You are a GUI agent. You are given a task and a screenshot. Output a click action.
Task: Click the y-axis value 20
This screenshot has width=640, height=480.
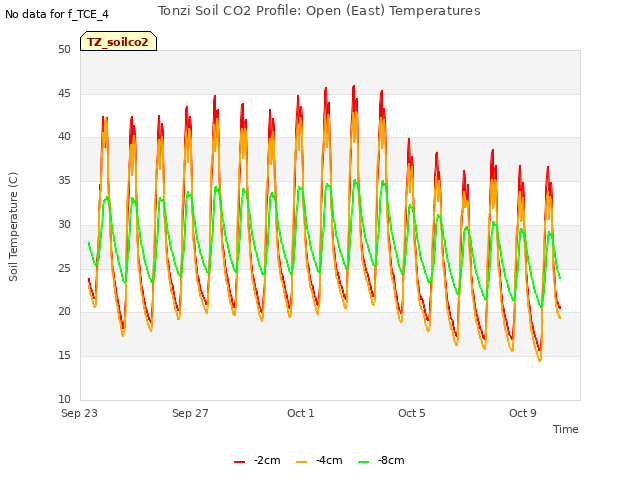pos(64,312)
